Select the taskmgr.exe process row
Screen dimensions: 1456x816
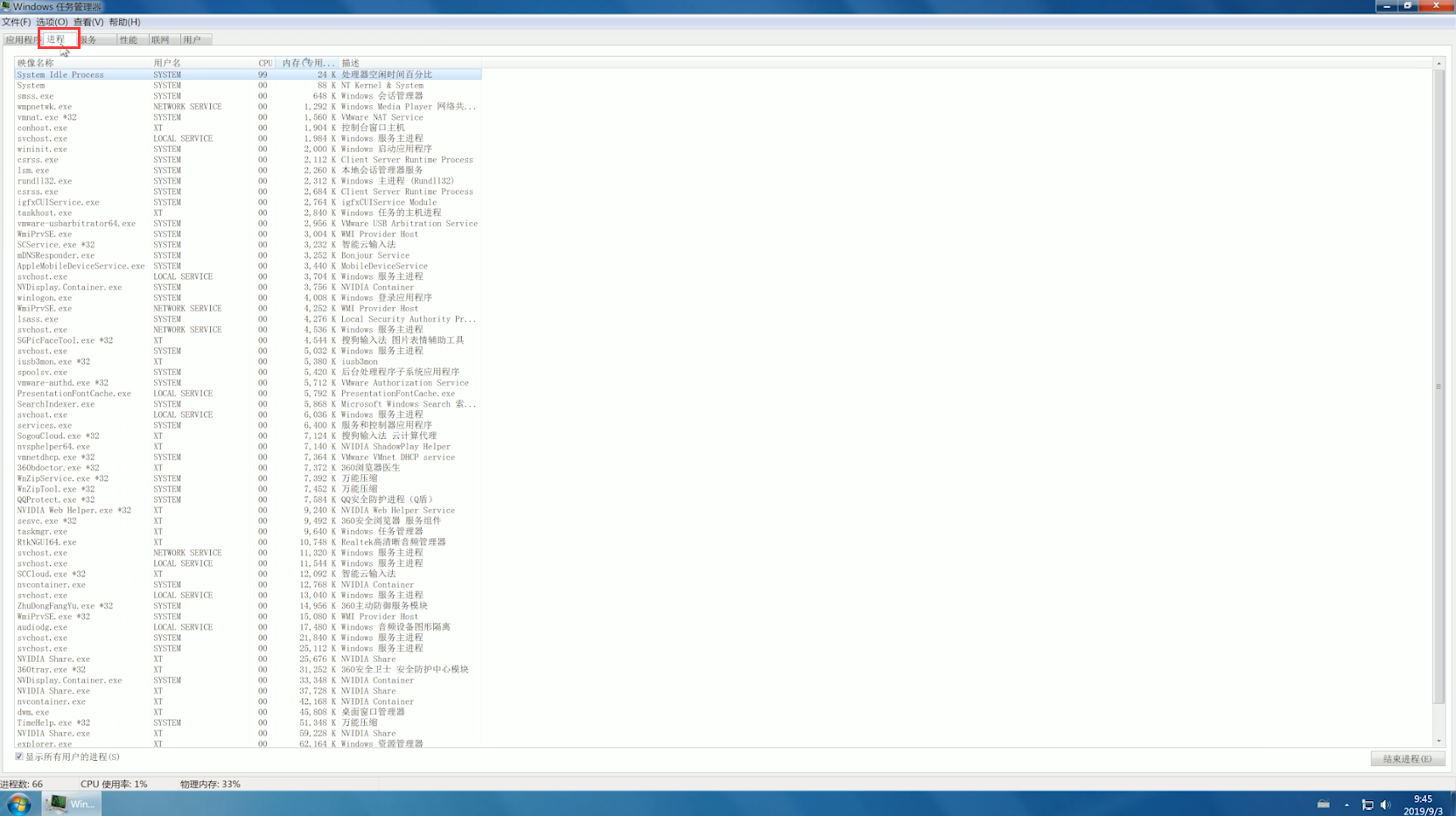[x=248, y=531]
